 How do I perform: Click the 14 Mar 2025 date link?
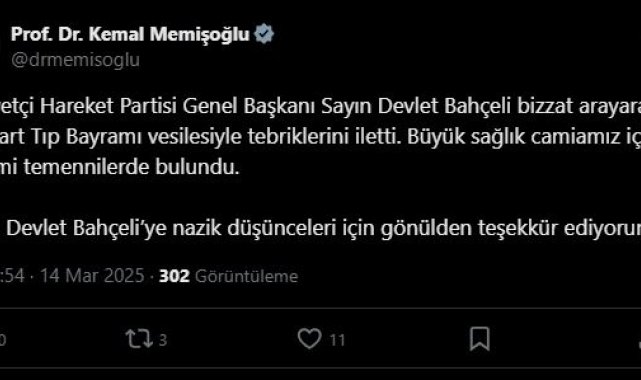click(x=92, y=276)
